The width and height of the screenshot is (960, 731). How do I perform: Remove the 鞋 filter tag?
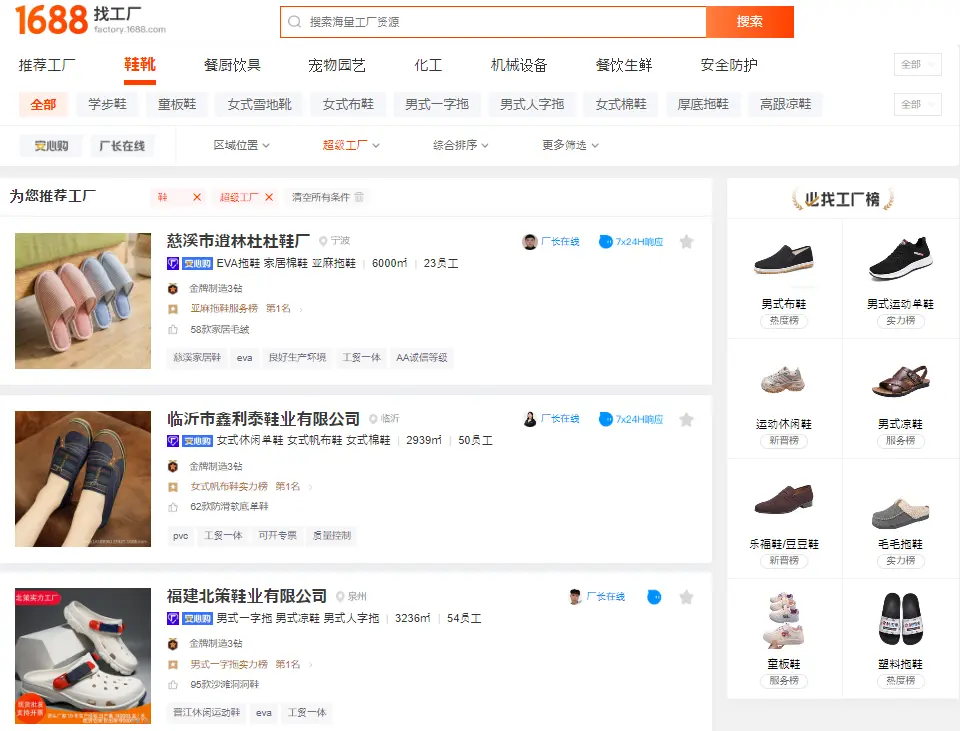(197, 197)
